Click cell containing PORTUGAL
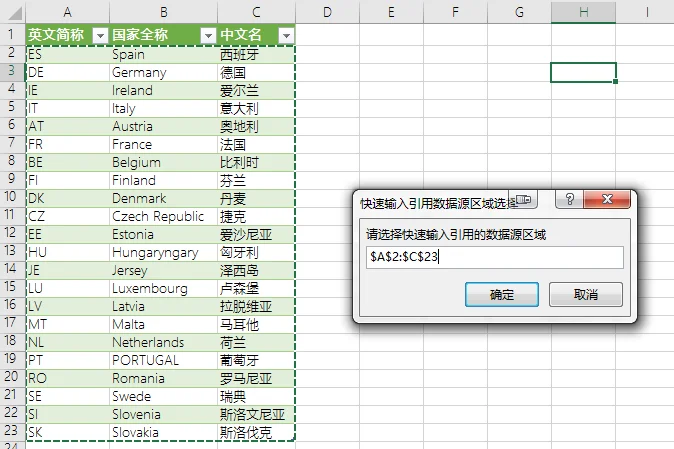This screenshot has width=674, height=449. (x=163, y=360)
